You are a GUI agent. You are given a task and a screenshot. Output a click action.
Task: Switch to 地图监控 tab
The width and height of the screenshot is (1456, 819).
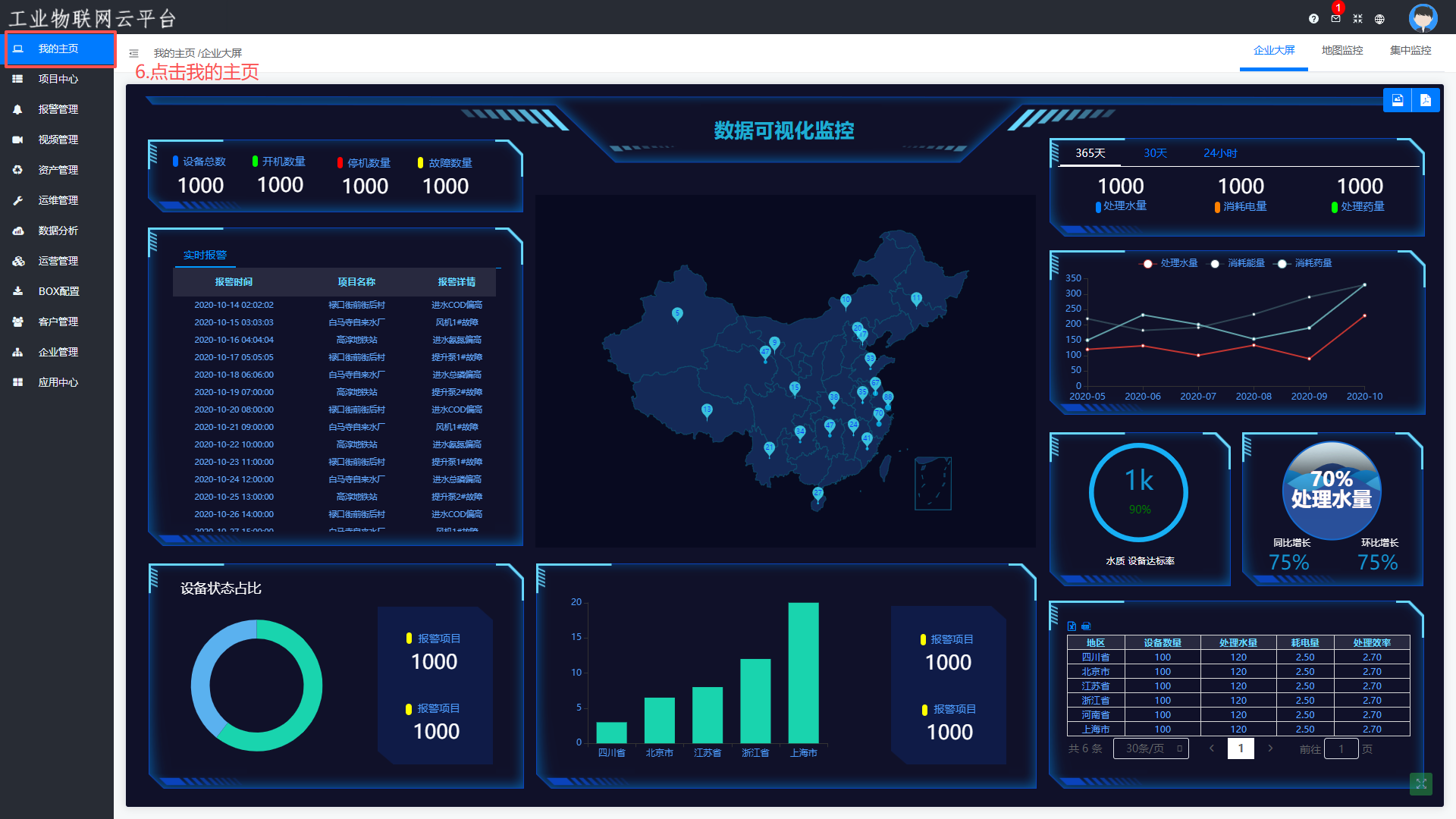(1341, 50)
